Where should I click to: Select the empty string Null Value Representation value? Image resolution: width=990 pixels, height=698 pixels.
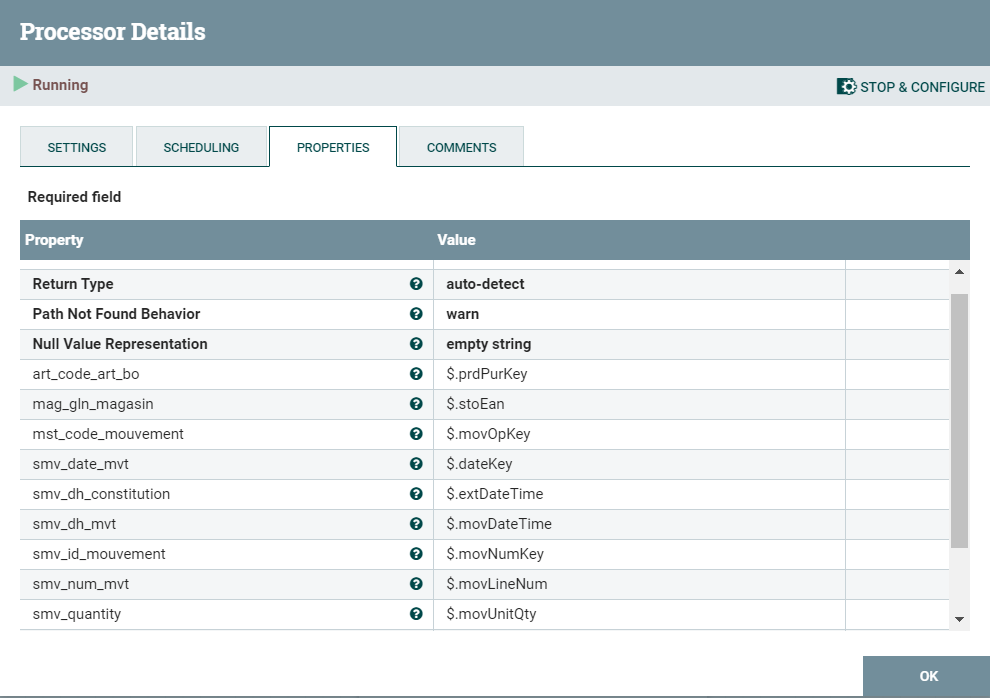pyautogui.click(x=489, y=344)
